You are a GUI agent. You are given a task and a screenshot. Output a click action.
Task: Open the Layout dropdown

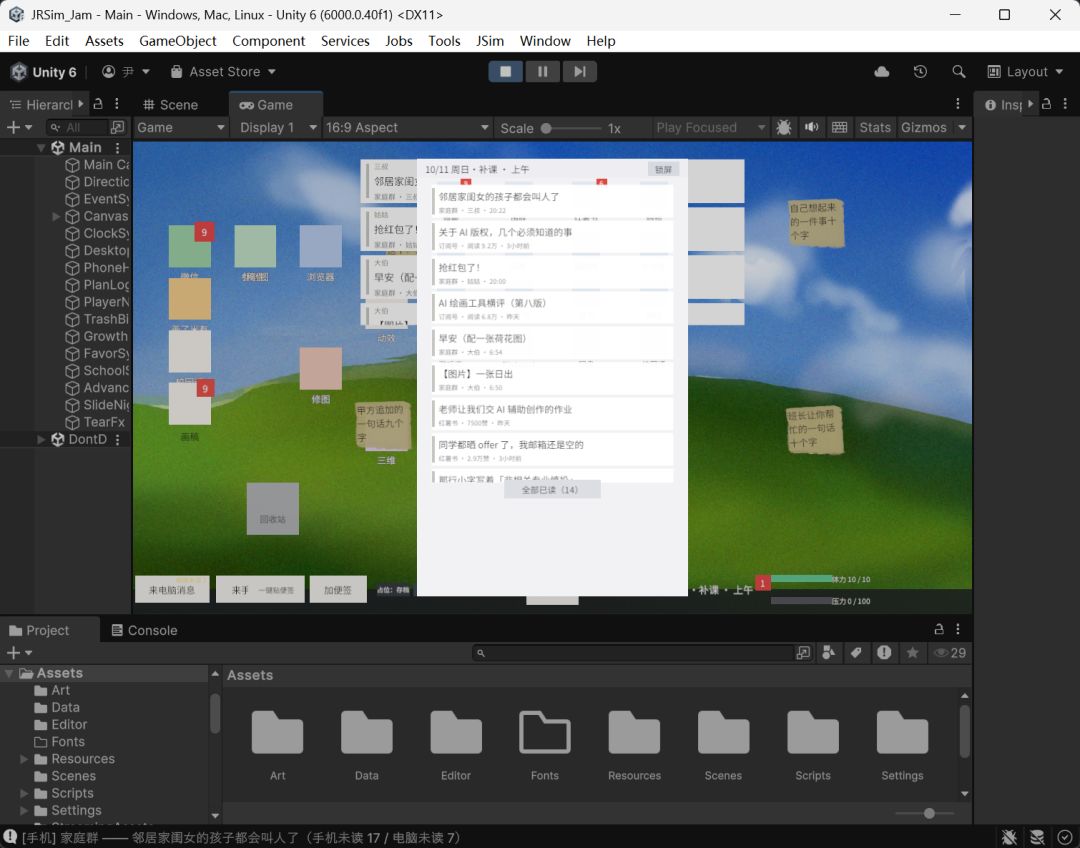point(1026,72)
